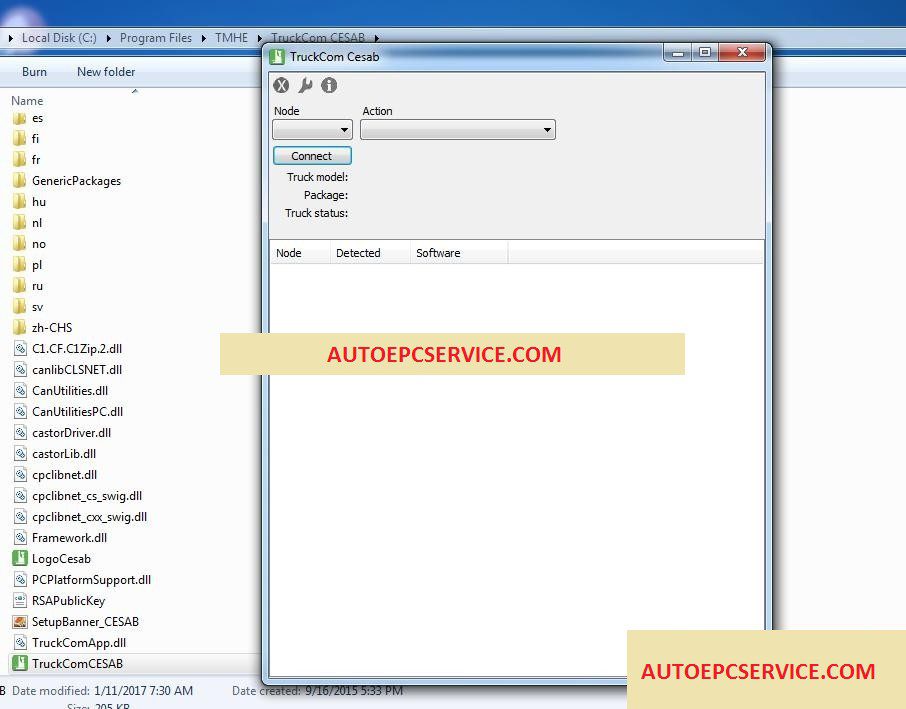Screen dimensions: 906x709
Task: Navigate to Program Files in breadcrumb
Action: click(156, 38)
